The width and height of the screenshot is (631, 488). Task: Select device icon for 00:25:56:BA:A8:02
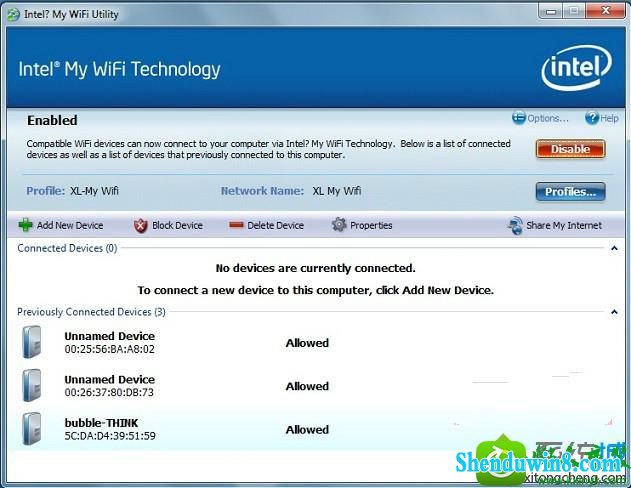(32, 342)
